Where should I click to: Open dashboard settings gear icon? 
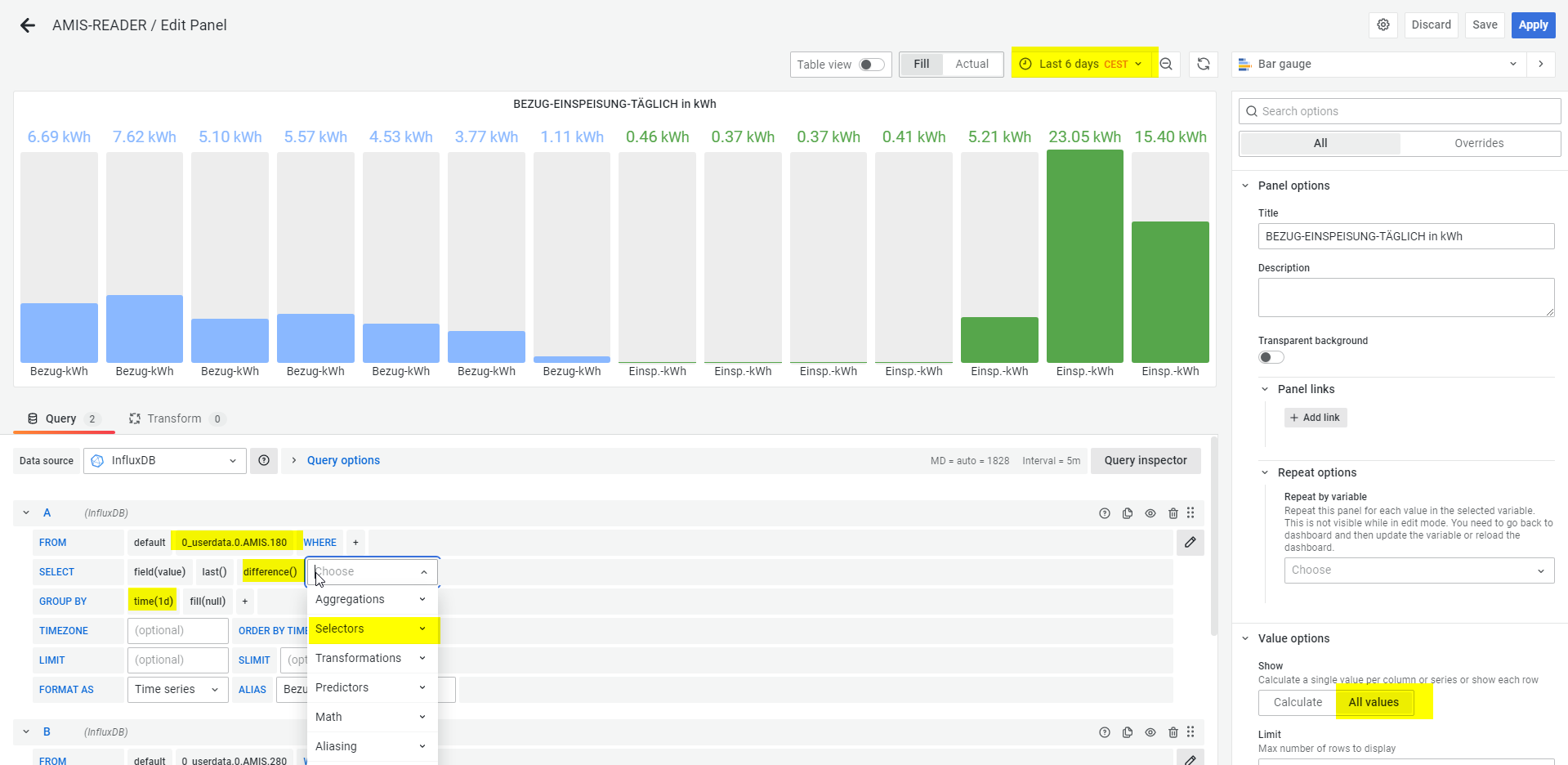click(1383, 25)
